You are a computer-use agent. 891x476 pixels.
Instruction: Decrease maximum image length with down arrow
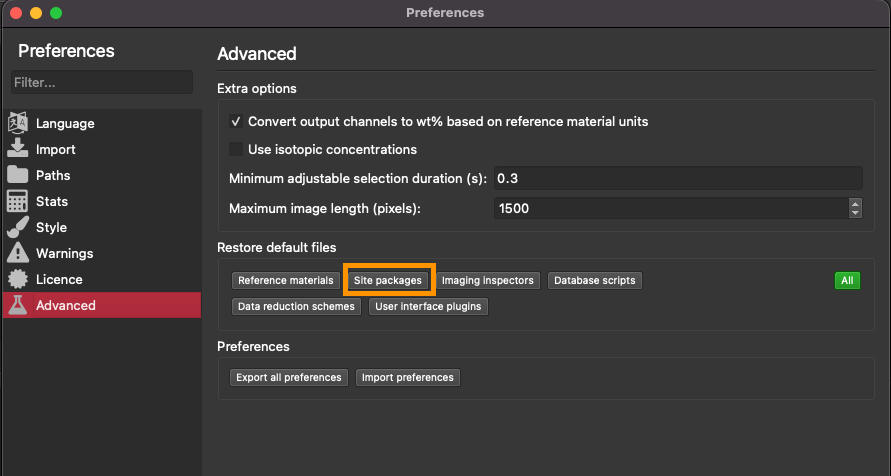pos(855,213)
